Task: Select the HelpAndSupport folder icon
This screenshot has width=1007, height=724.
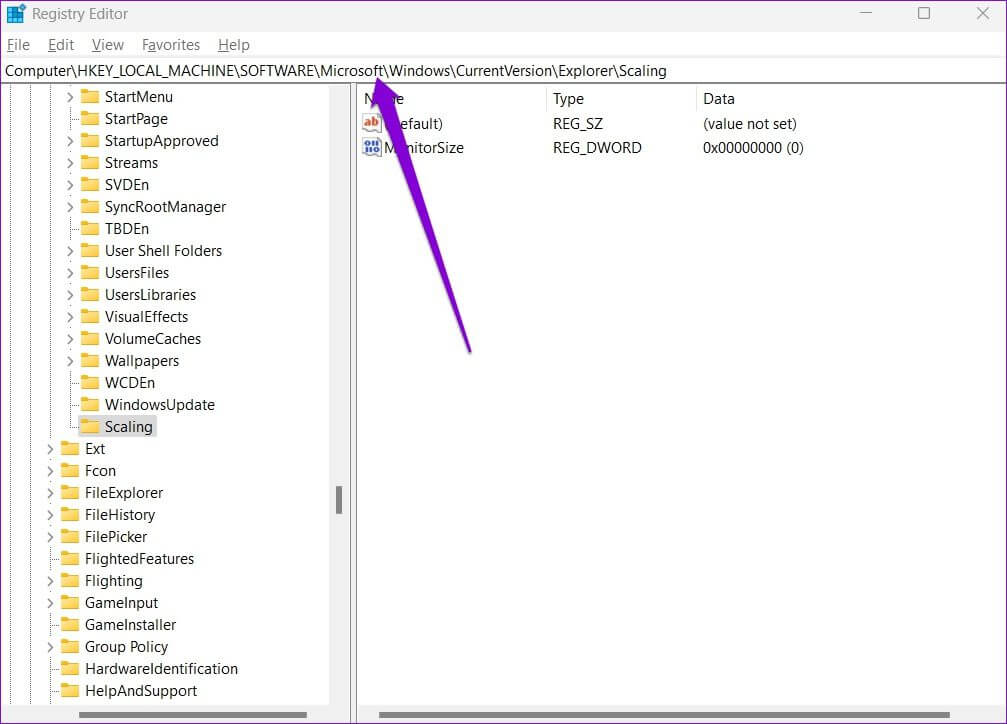Action: (70, 690)
